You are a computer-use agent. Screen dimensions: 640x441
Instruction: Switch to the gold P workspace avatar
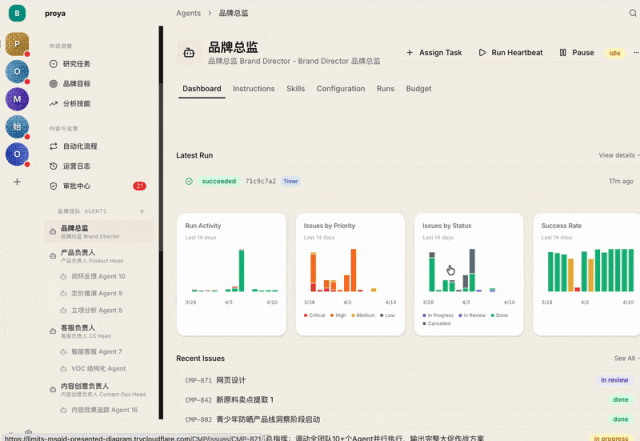click(17, 44)
